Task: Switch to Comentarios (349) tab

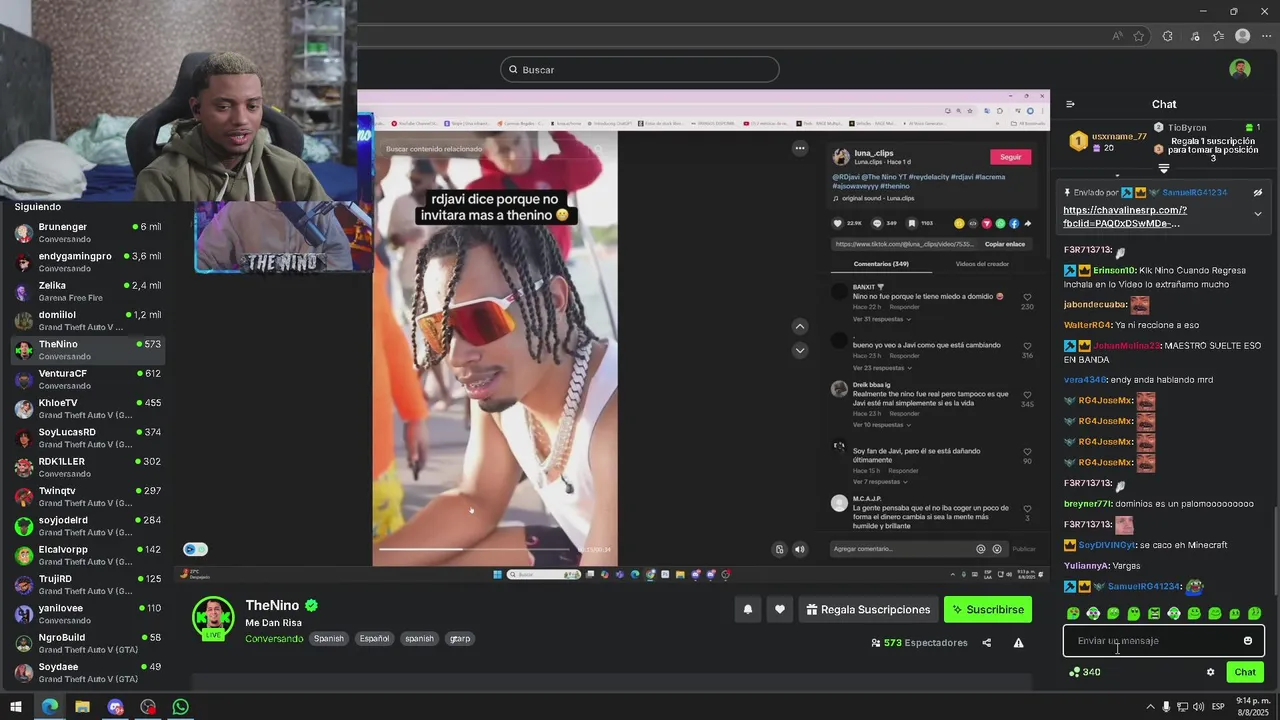Action: [x=881, y=264]
